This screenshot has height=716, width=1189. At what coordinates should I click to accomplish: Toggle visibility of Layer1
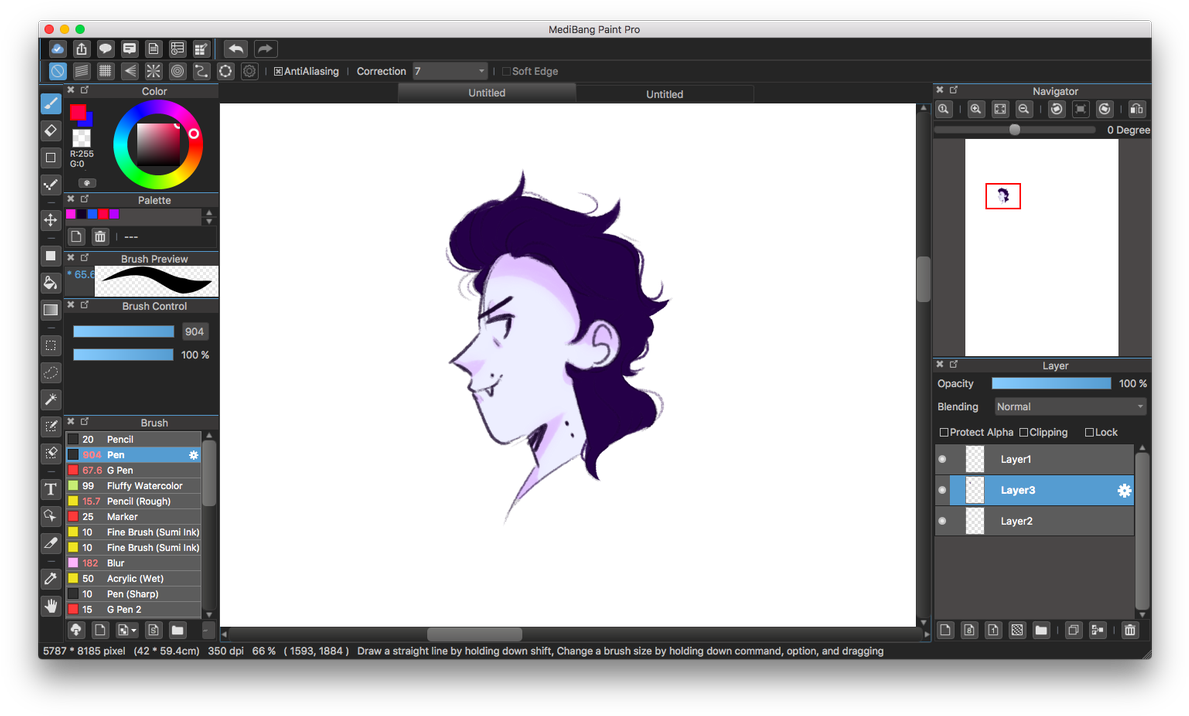[x=941, y=458]
